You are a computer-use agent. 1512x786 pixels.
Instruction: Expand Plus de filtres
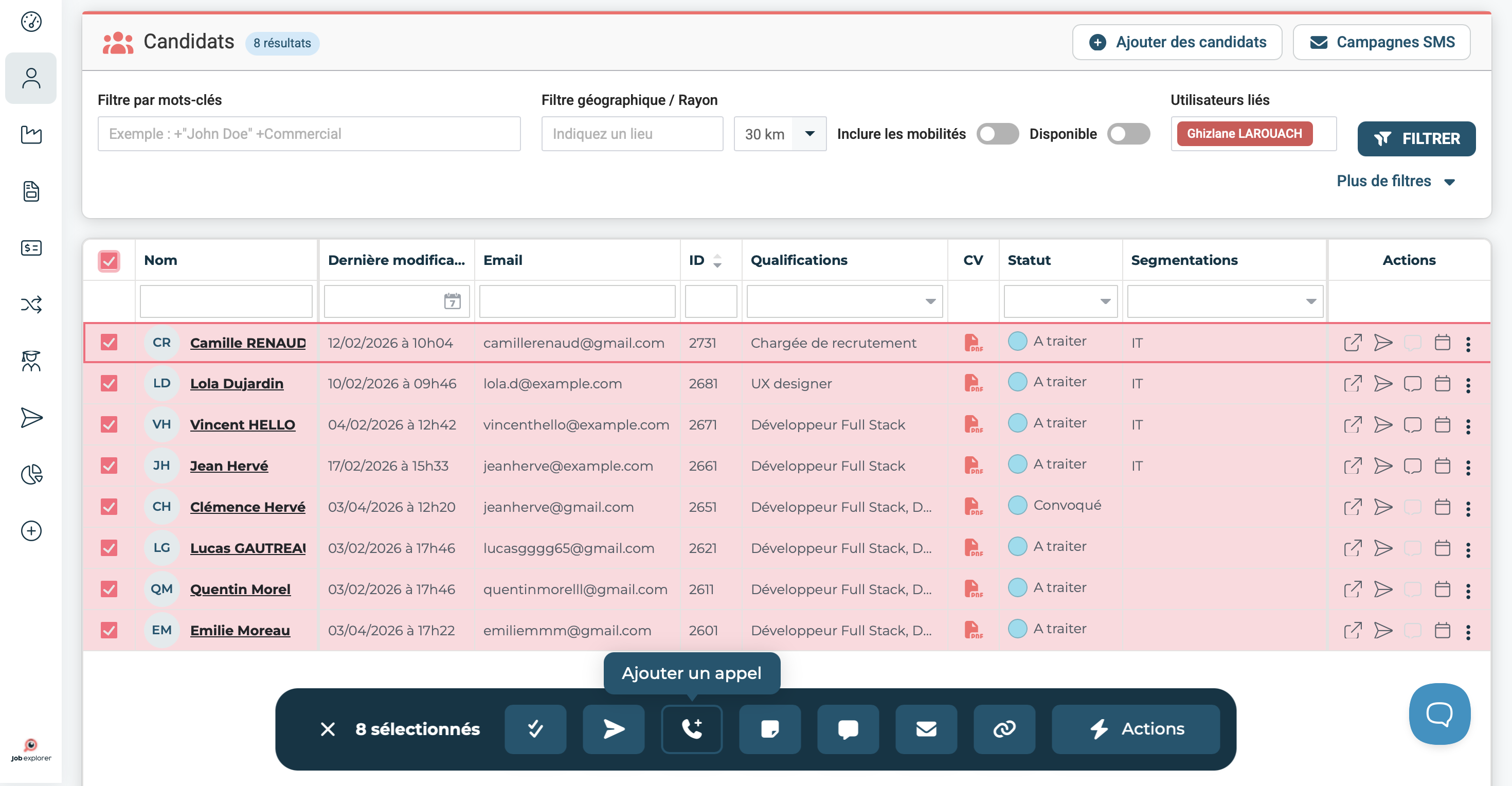point(1395,181)
